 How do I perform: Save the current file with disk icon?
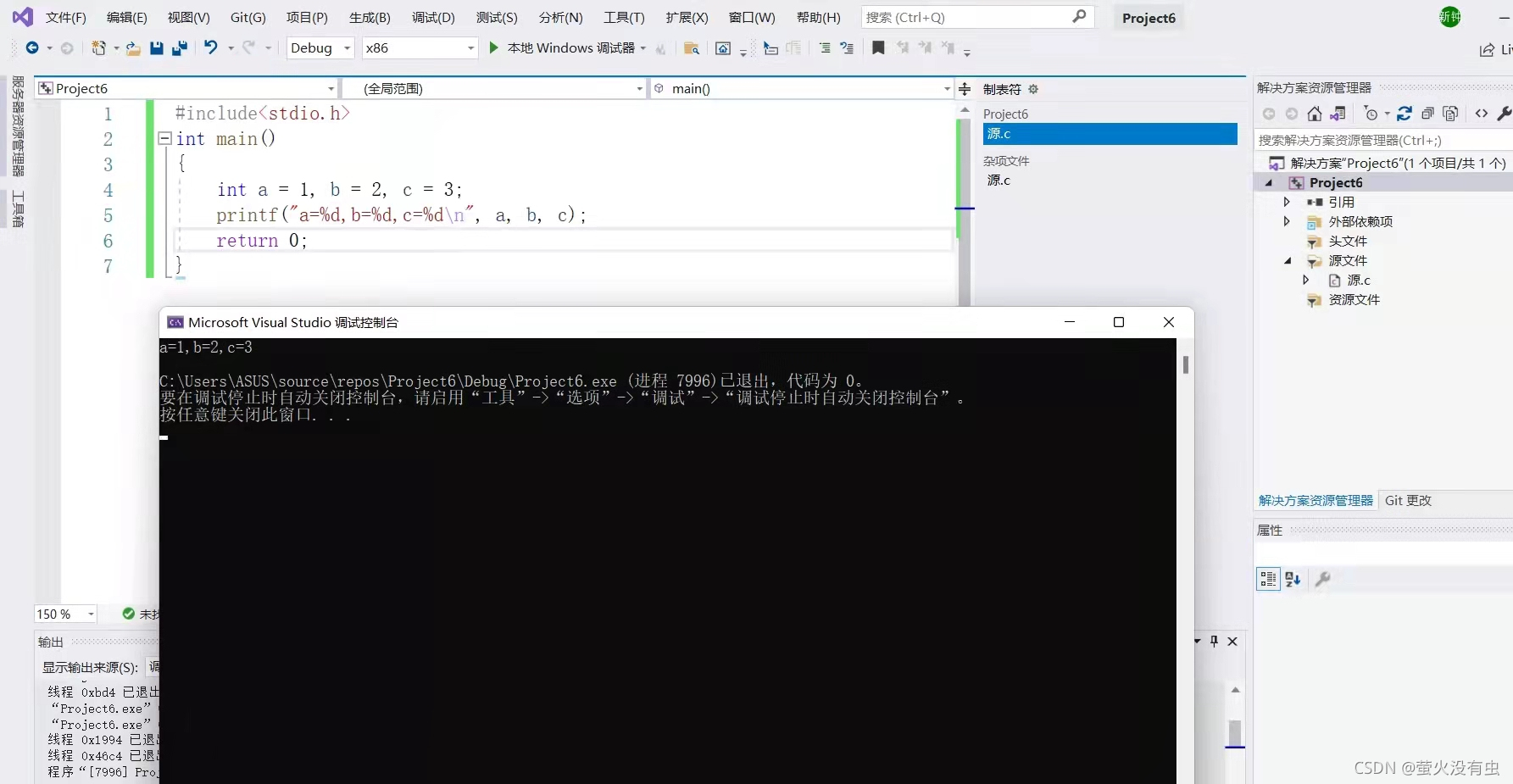[x=157, y=48]
